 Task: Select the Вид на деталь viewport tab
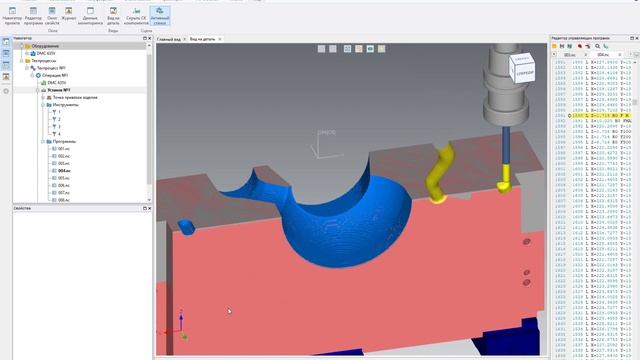pos(202,39)
